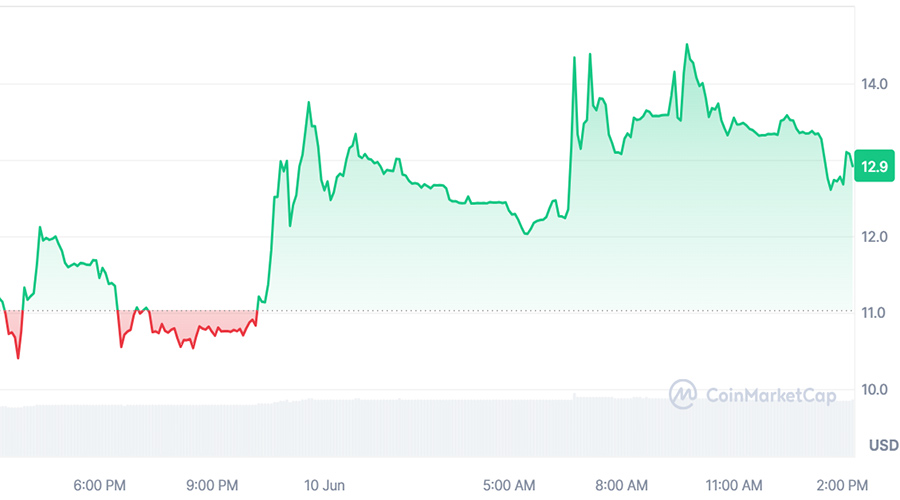Select the 2:00 PM time axis label
This screenshot has width=900, height=500.
tap(840, 486)
